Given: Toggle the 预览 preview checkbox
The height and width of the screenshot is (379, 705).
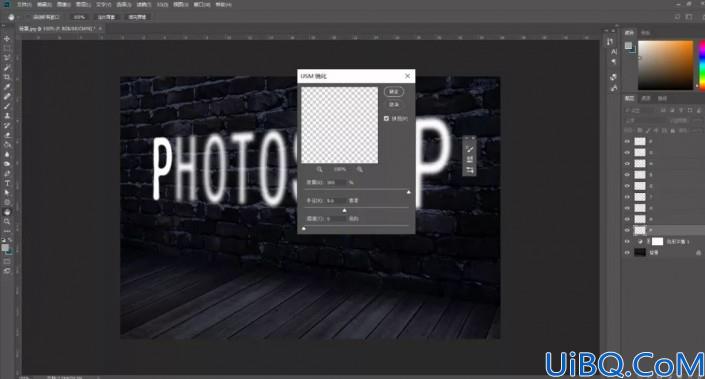Looking at the screenshot, I should 386,119.
